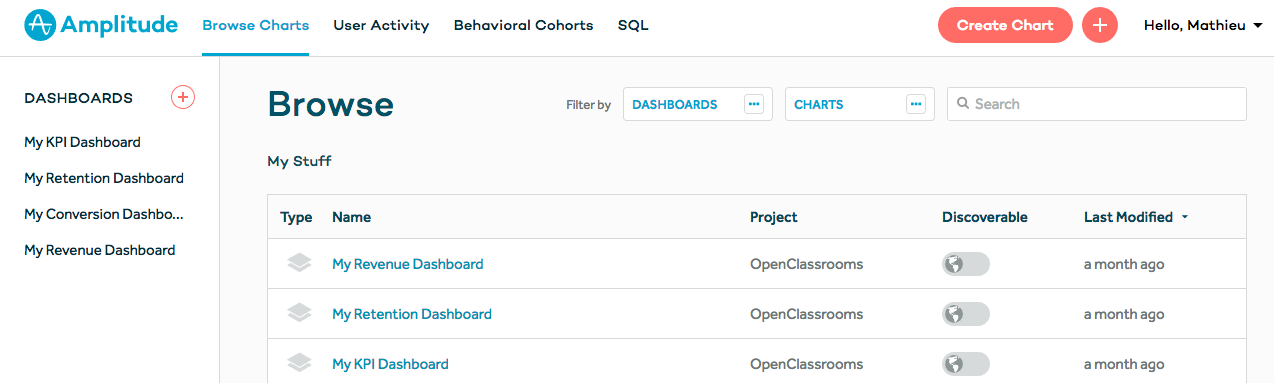Open the Hello, Mathieu user menu
Viewport: 1274px width, 383px height.
coord(1203,25)
